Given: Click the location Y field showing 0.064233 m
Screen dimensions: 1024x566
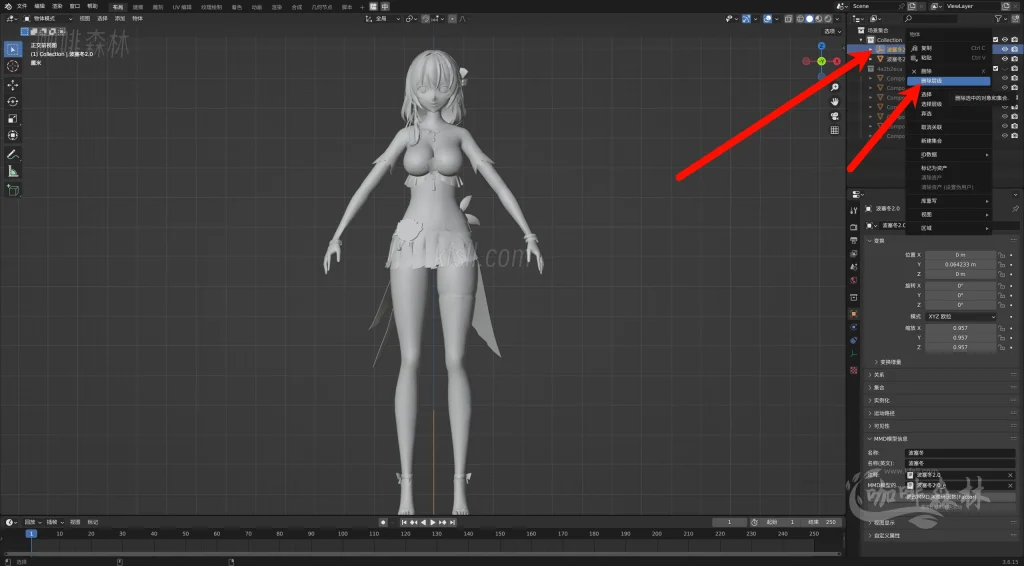Looking at the screenshot, I should 961,264.
